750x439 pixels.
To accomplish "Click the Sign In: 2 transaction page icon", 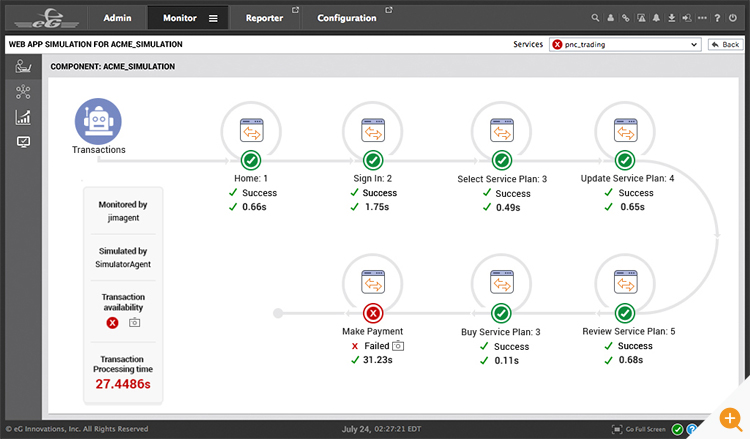I will [x=373, y=130].
